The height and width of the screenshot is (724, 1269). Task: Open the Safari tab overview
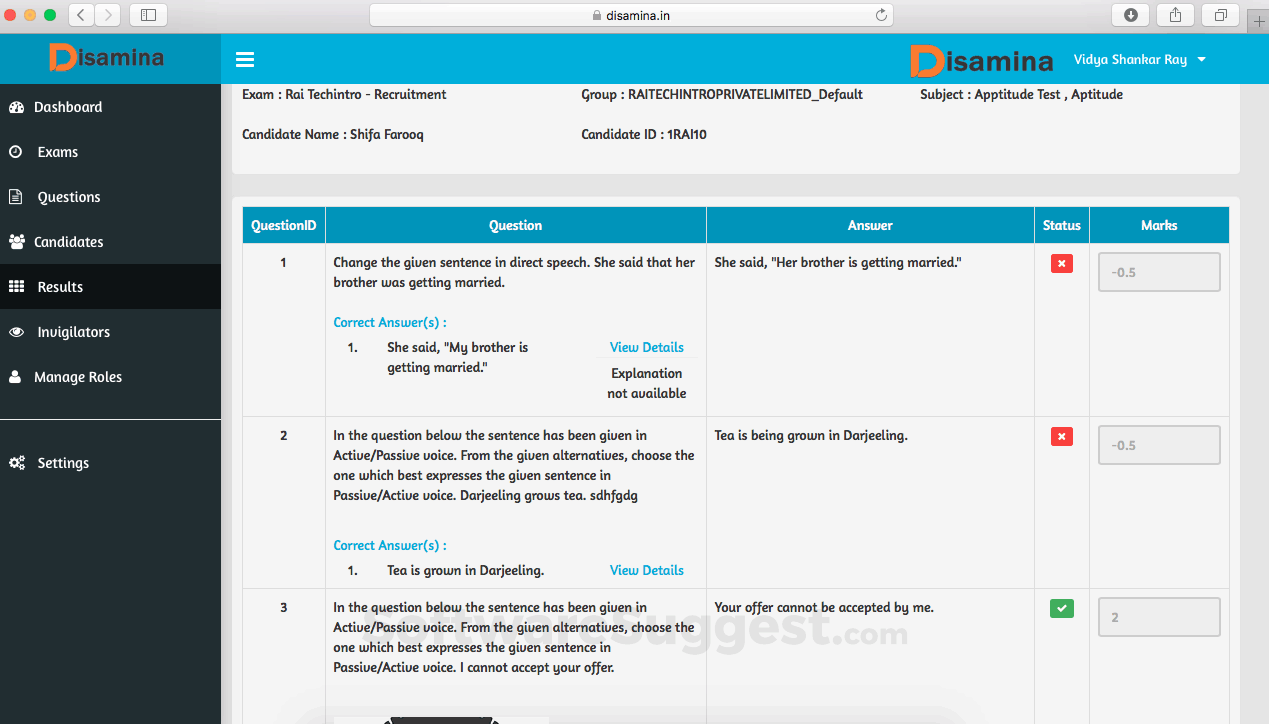click(1220, 14)
